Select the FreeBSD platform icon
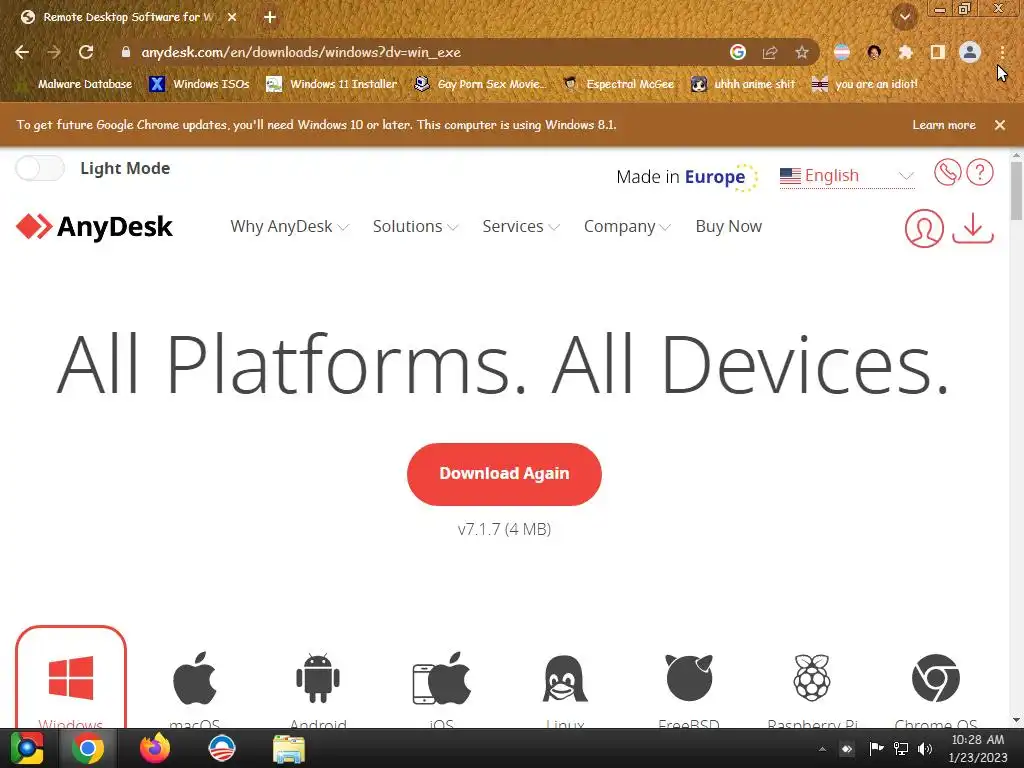1024x768 pixels. click(689, 678)
